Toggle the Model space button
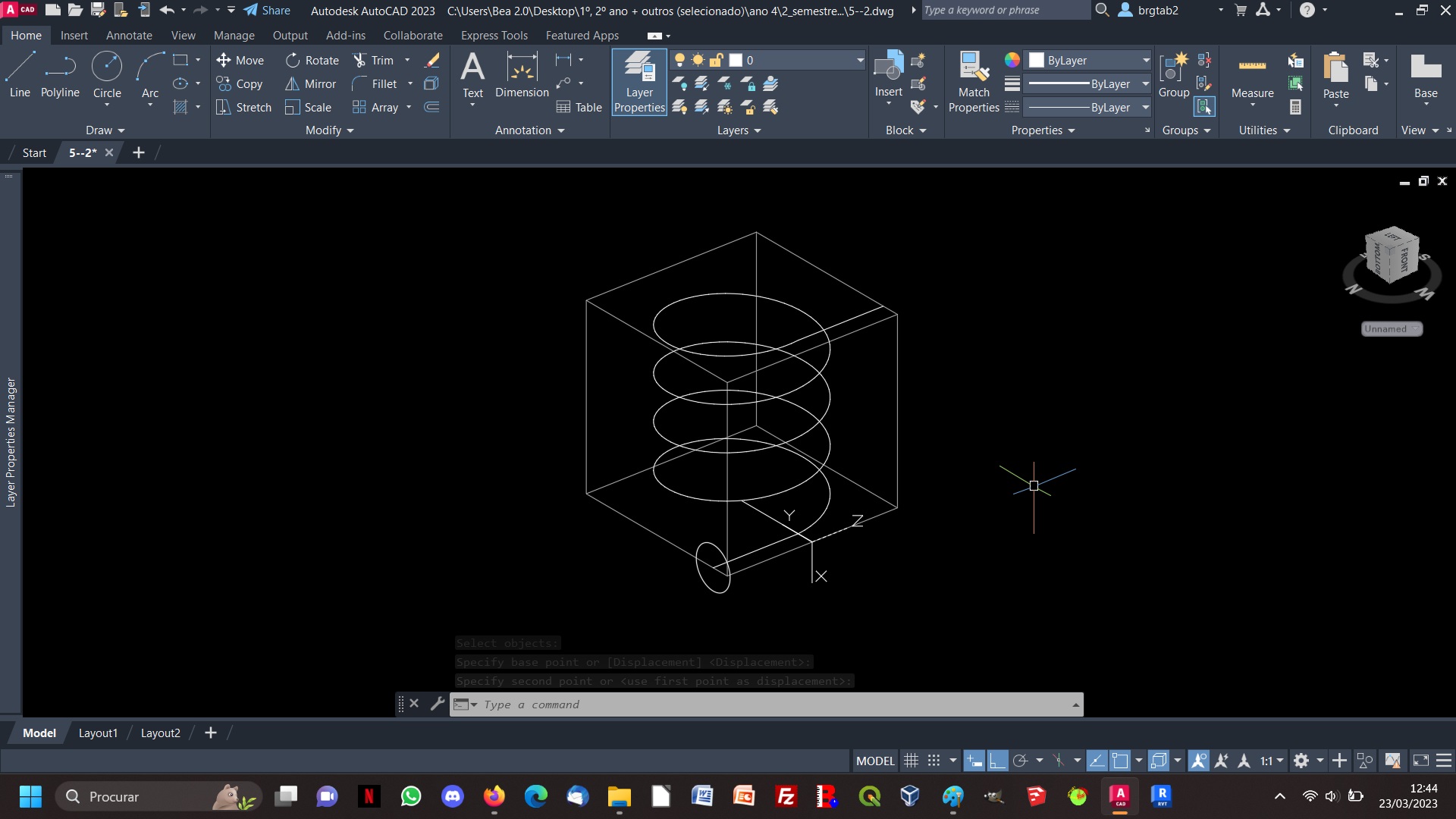Screen dimensions: 1456x819 click(x=874, y=760)
